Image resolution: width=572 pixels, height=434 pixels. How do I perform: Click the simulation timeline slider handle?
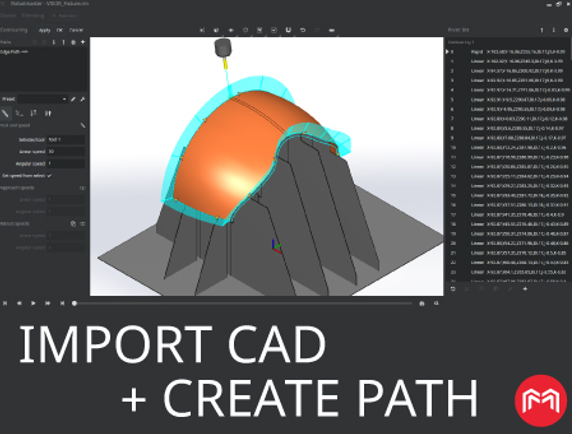click(74, 303)
